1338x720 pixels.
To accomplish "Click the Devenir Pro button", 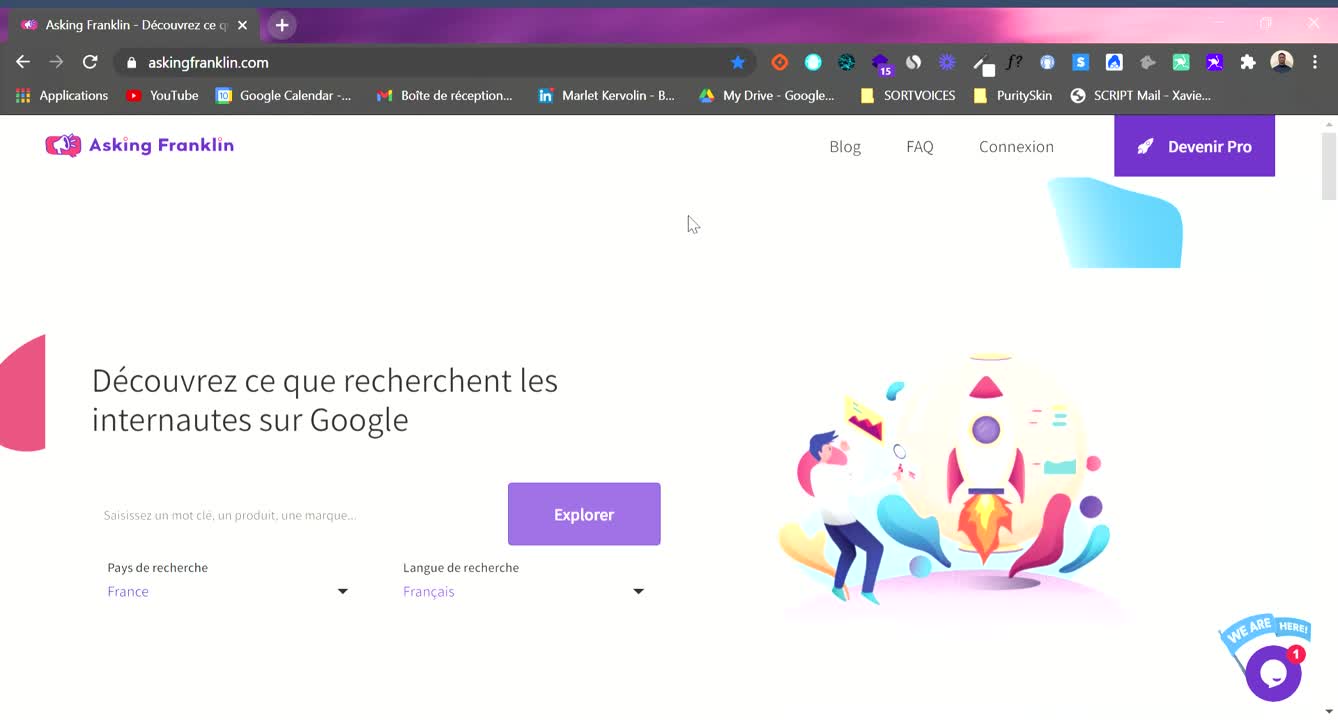I will (1194, 146).
